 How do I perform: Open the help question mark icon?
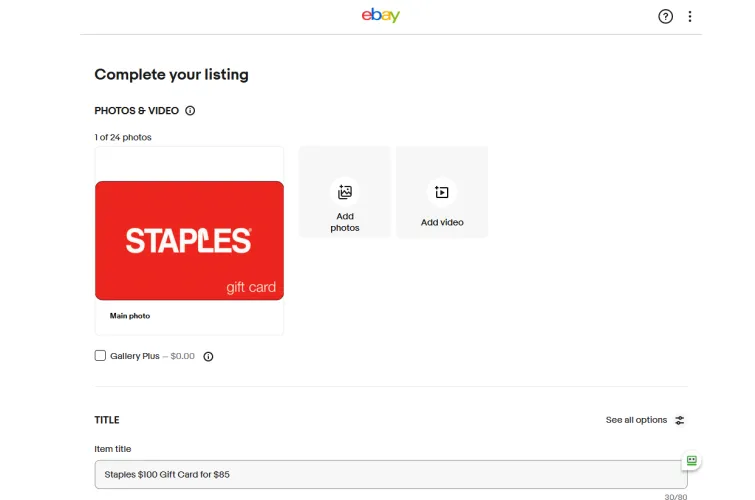pyautogui.click(x=666, y=16)
